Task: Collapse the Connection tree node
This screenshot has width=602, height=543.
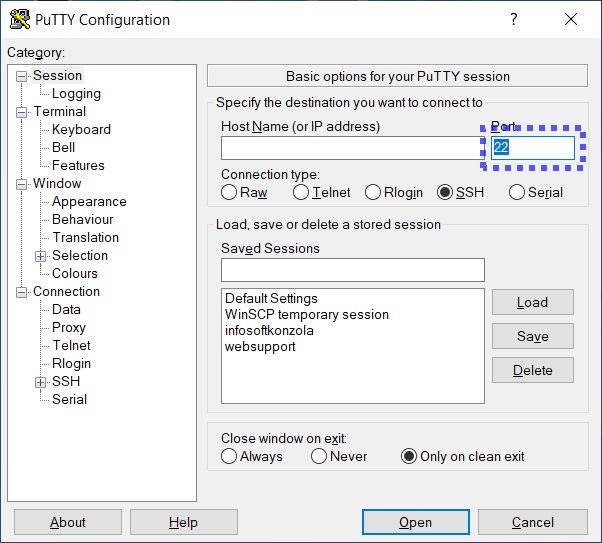Action: (x=22, y=292)
